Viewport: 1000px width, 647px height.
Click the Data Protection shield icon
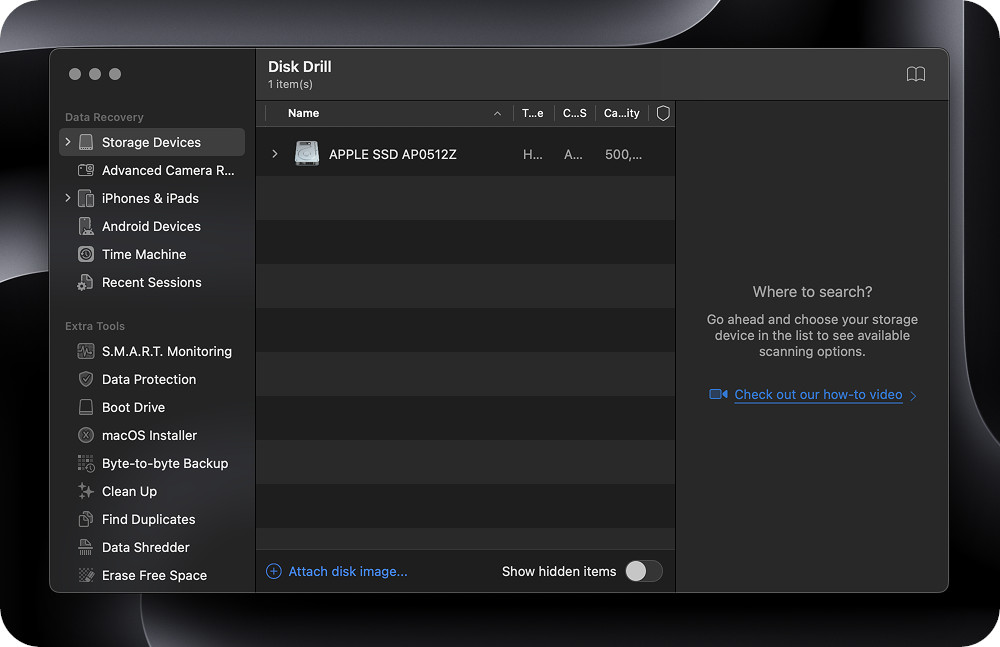(86, 380)
